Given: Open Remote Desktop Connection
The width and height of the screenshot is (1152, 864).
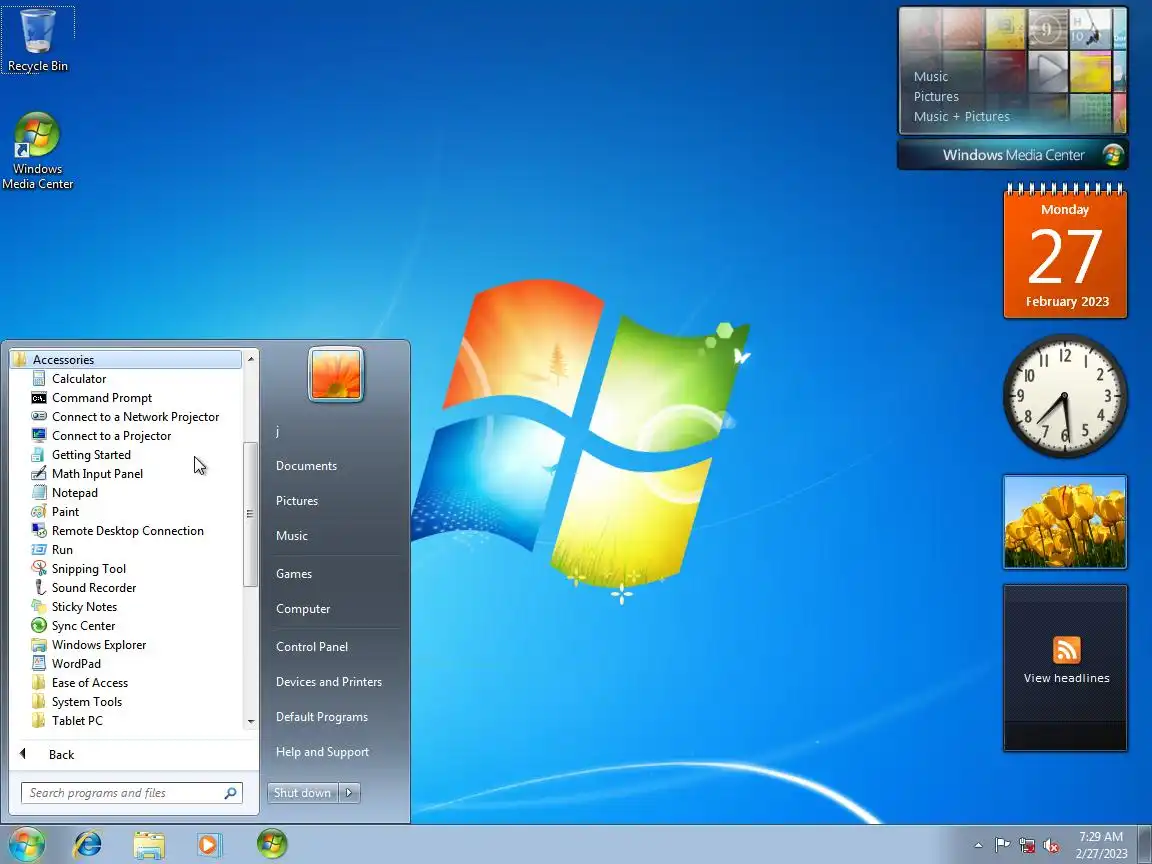Looking at the screenshot, I should click(x=127, y=530).
